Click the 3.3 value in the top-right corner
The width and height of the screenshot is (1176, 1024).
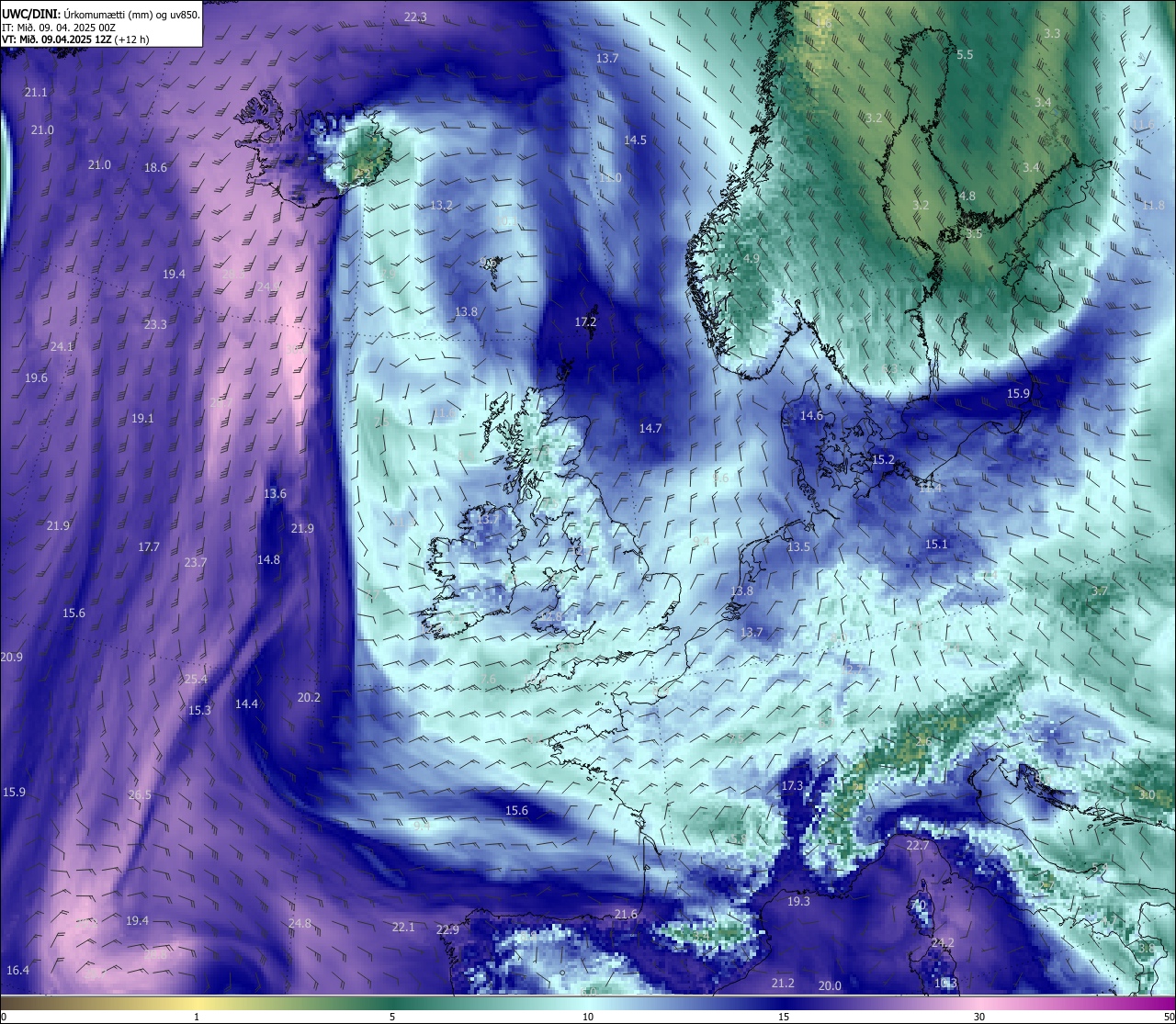[1052, 34]
